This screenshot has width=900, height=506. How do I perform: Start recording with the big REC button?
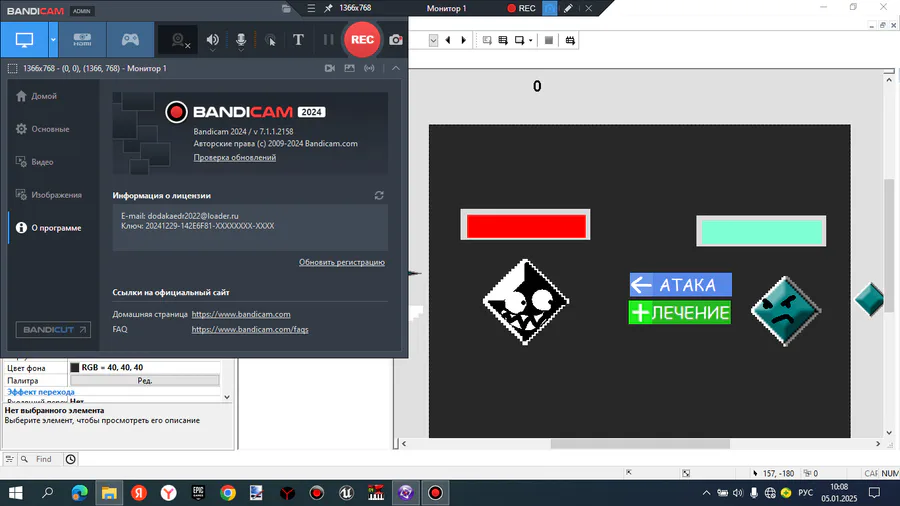[x=362, y=40]
